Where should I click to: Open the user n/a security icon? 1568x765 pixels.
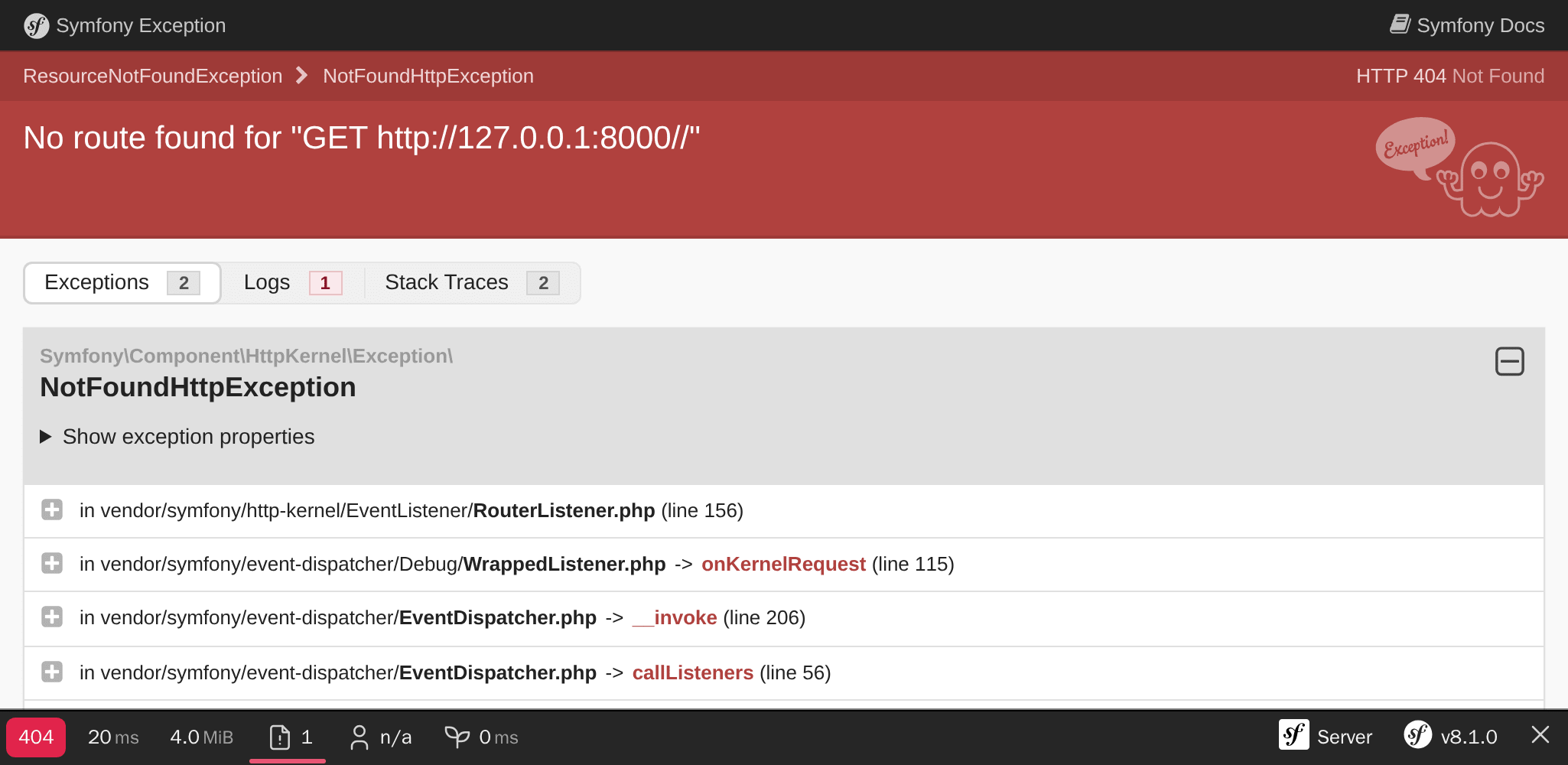point(359,737)
